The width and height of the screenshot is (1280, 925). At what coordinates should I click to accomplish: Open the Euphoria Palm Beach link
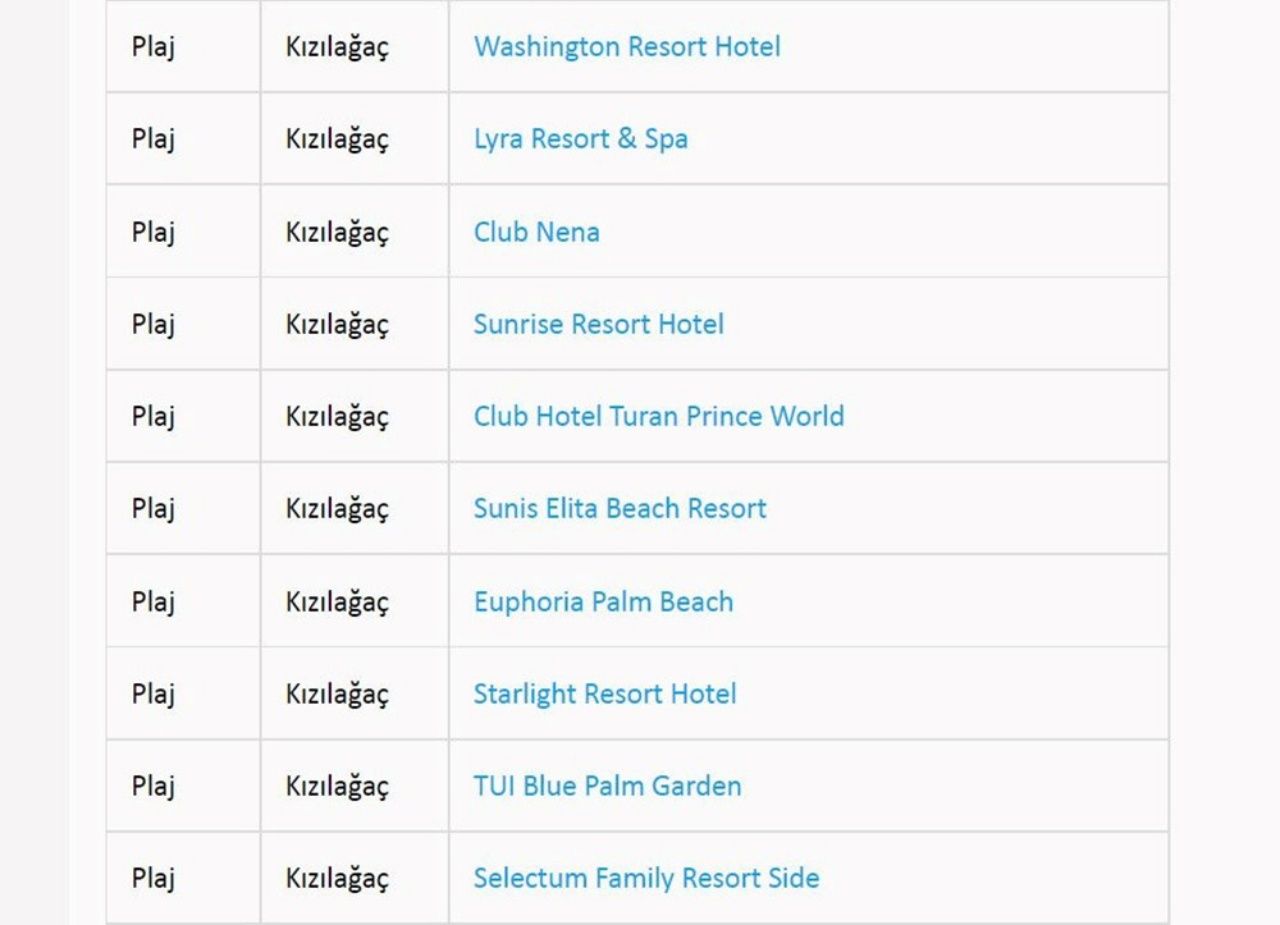pyautogui.click(x=604, y=602)
